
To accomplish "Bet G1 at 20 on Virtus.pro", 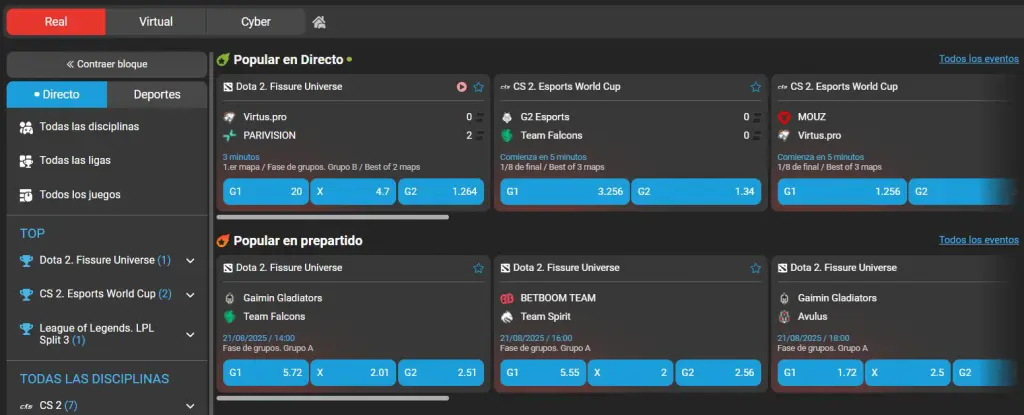I will [x=266, y=191].
